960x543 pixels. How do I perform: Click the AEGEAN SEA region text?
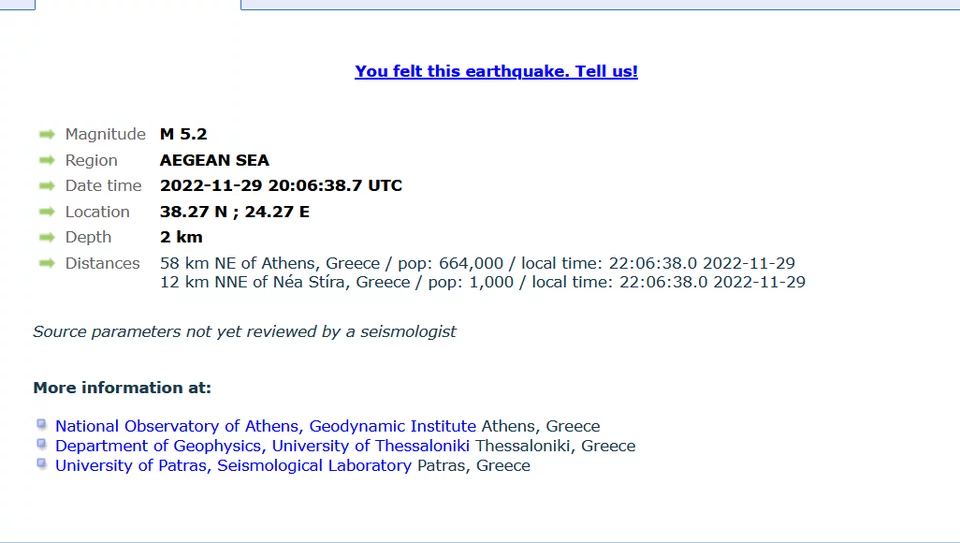tap(214, 160)
